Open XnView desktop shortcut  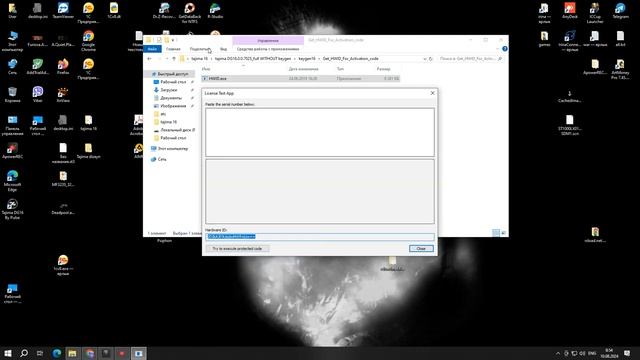tap(63, 94)
